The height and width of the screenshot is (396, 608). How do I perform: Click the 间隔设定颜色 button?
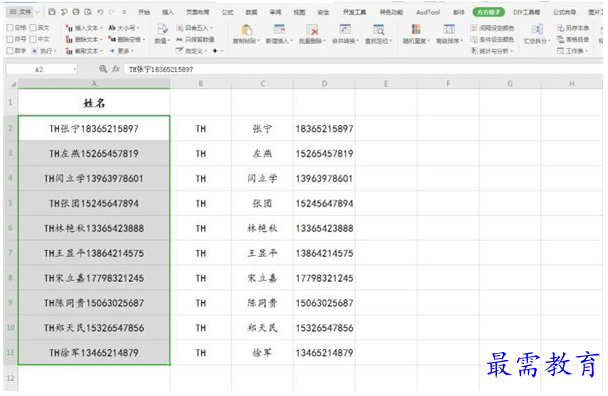tap(492, 28)
